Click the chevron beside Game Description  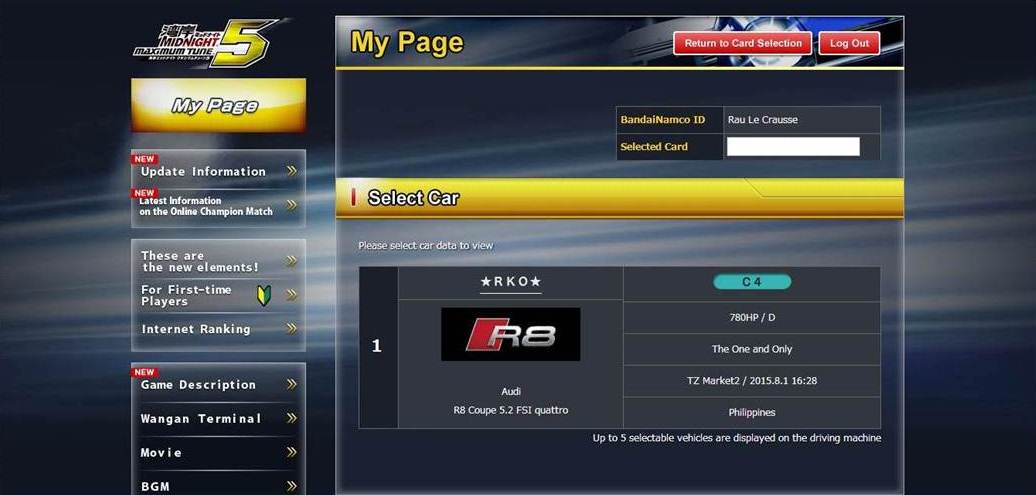coord(291,384)
